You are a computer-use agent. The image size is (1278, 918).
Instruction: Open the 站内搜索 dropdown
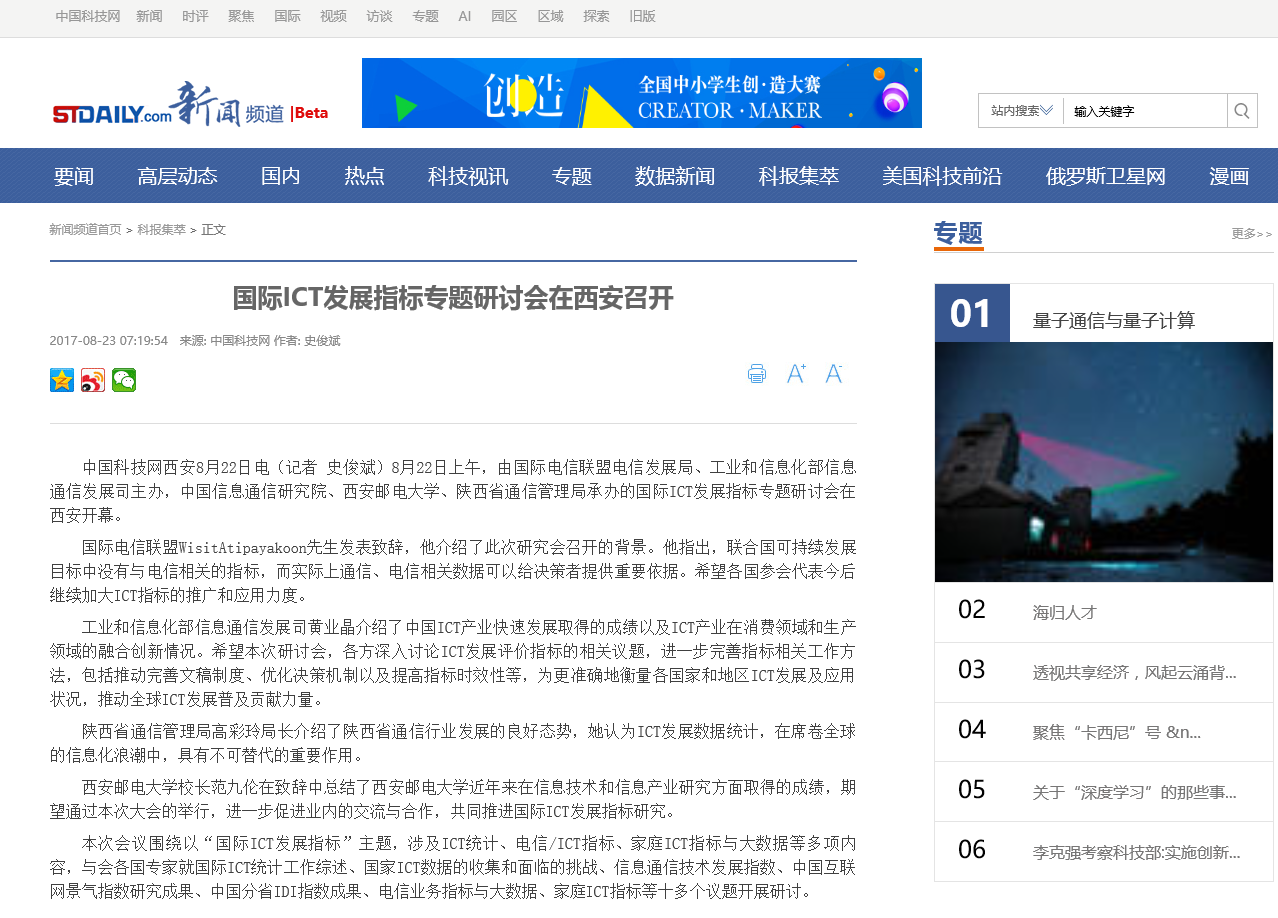pyautogui.click(x=1021, y=111)
